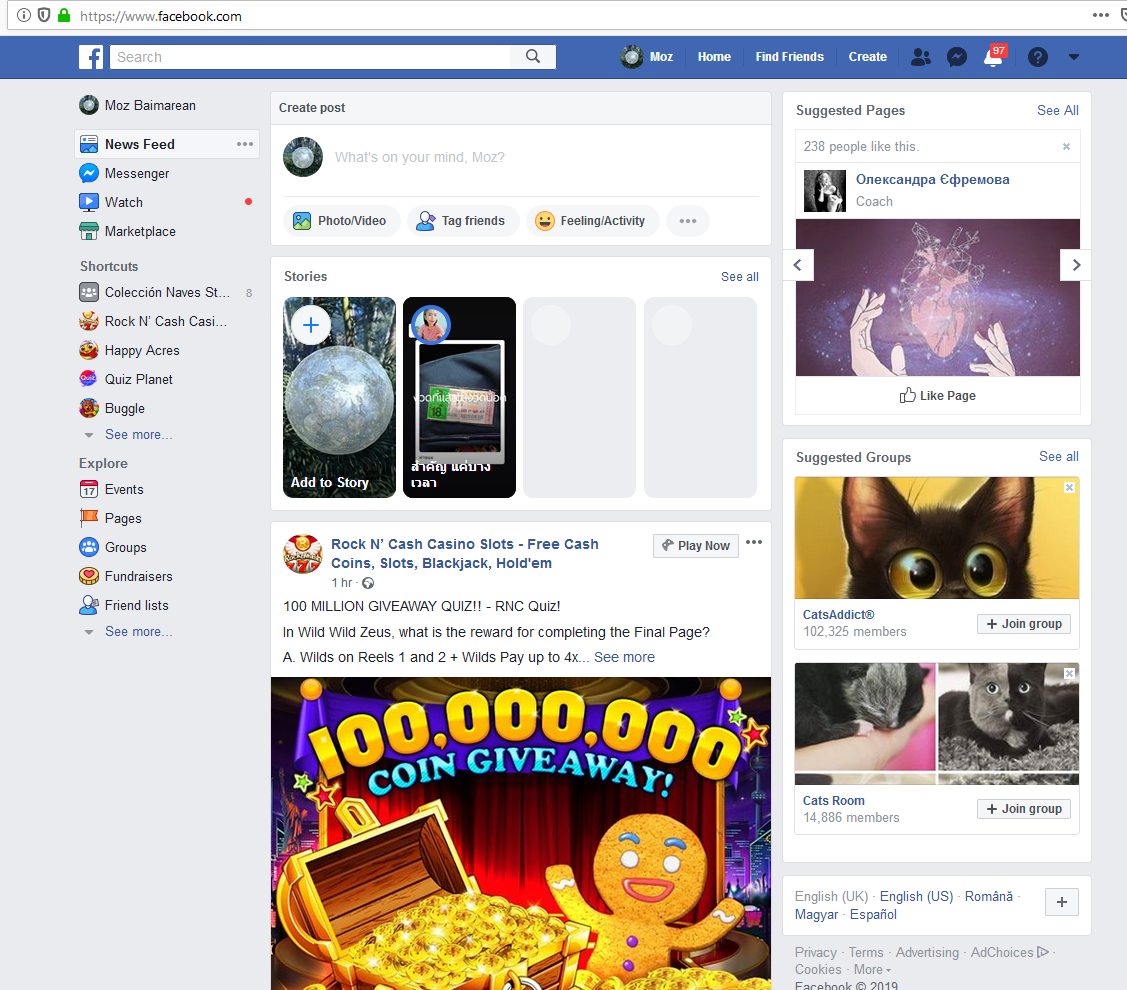1127x990 pixels.
Task: Open account dropdown arrow in top bar
Action: click(x=1074, y=57)
